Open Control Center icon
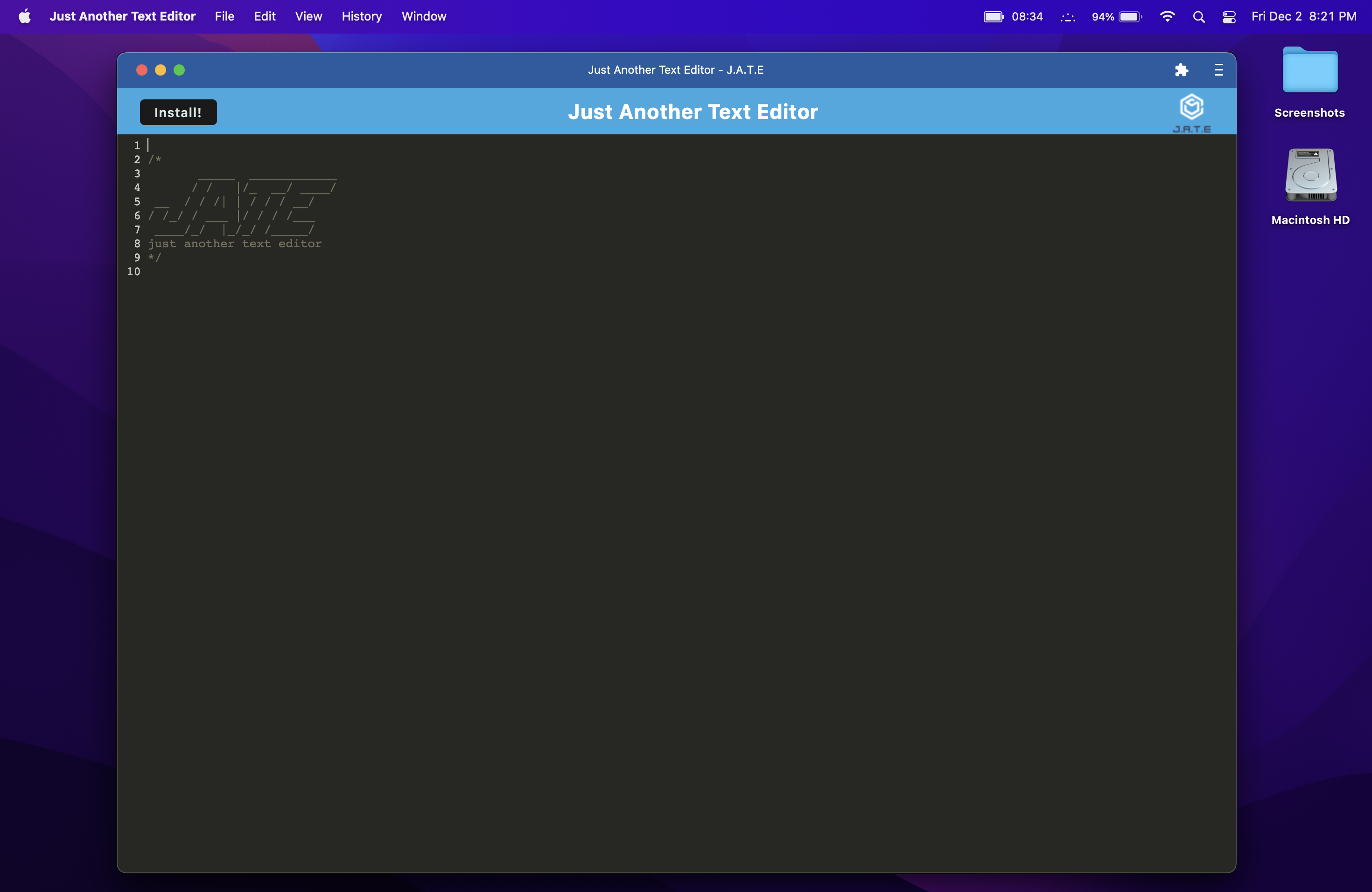The image size is (1372, 892). tap(1228, 17)
